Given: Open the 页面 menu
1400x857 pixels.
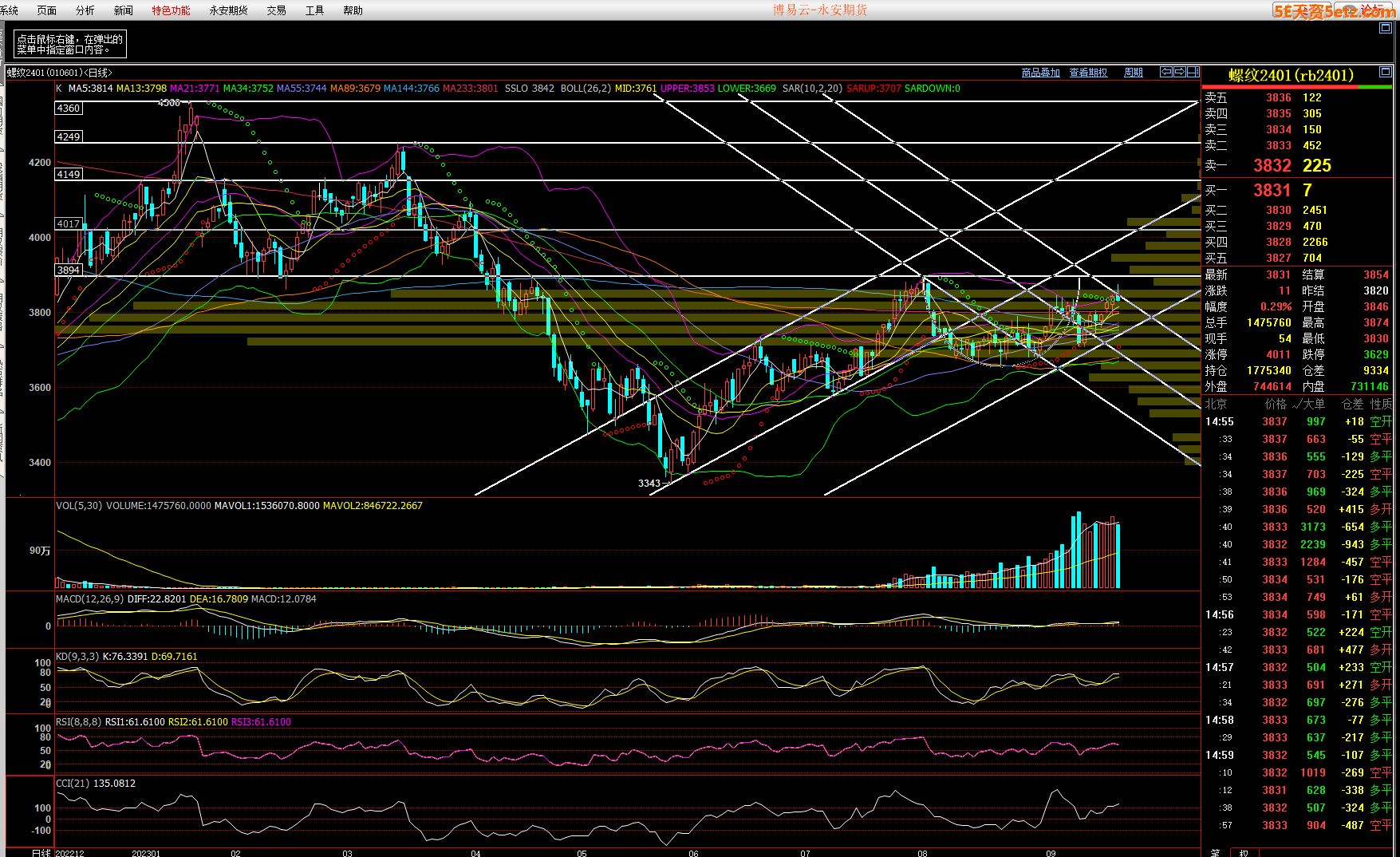Looking at the screenshot, I should click(46, 10).
